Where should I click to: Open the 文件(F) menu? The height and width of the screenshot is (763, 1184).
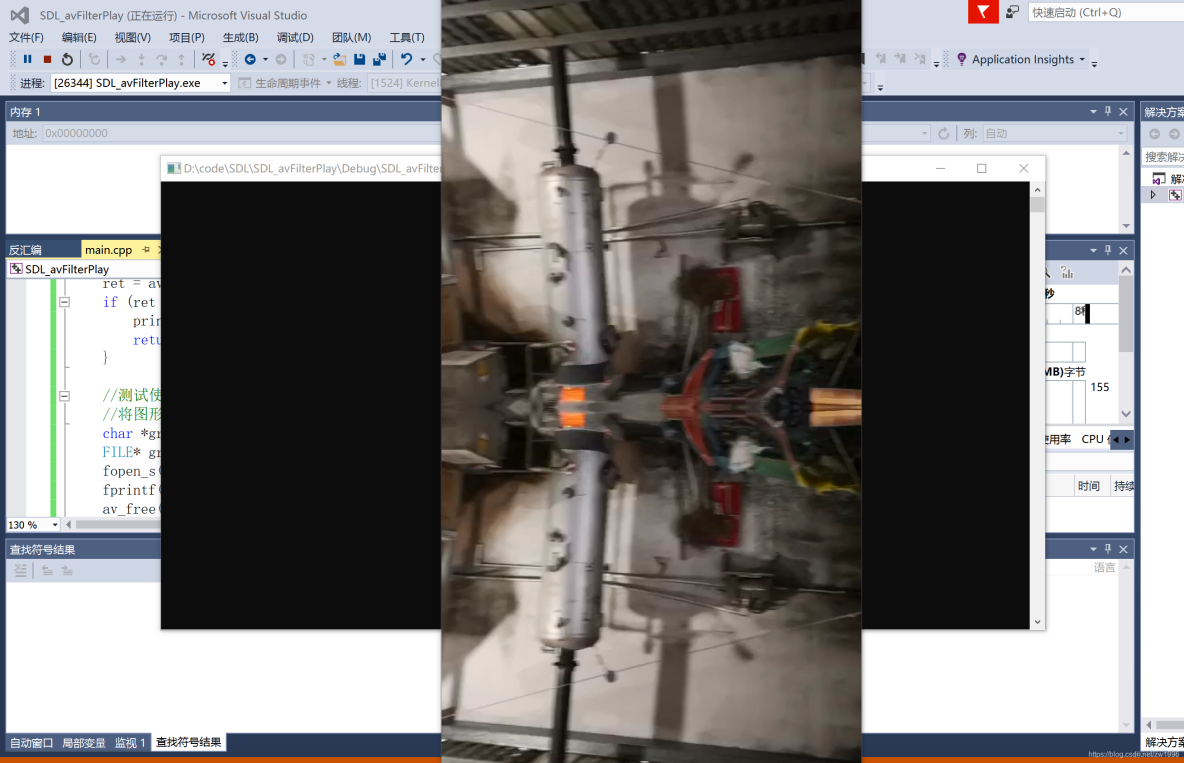[x=26, y=37]
